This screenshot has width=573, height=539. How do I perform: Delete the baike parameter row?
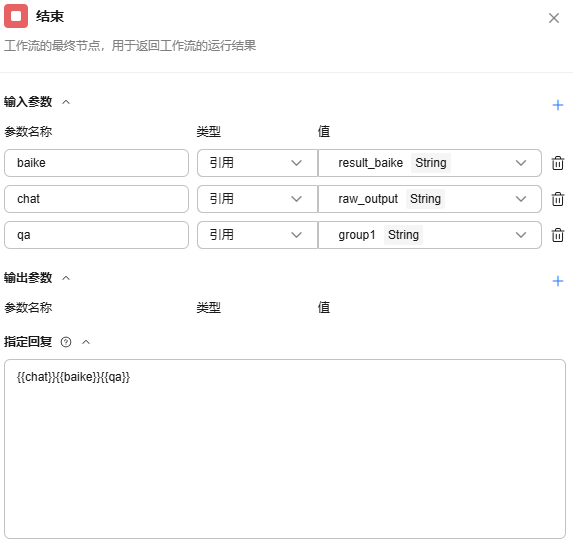click(x=557, y=163)
